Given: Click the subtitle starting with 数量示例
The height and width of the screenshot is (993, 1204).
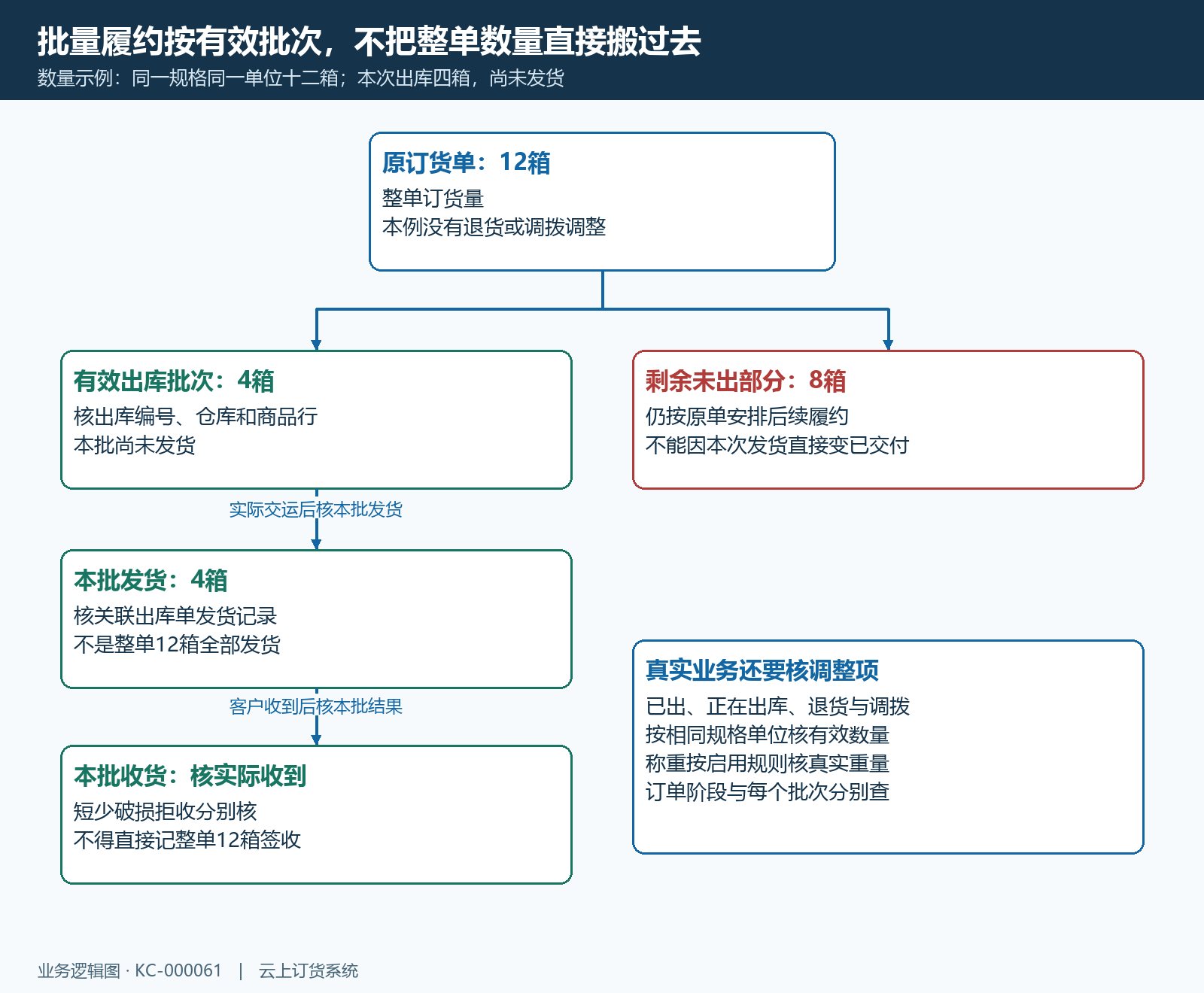Looking at the screenshot, I should coord(301,78).
